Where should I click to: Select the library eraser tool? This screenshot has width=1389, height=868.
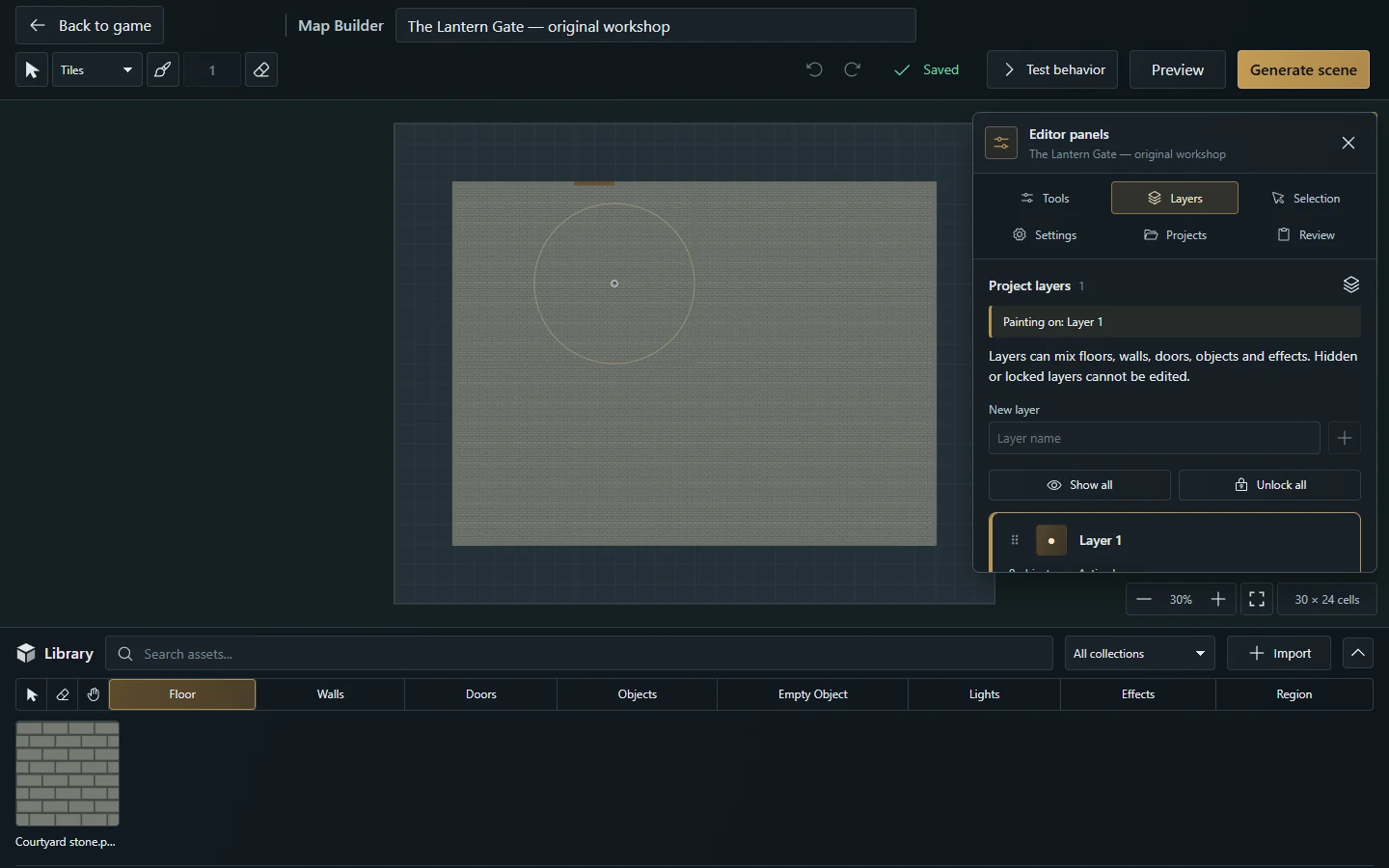point(63,694)
